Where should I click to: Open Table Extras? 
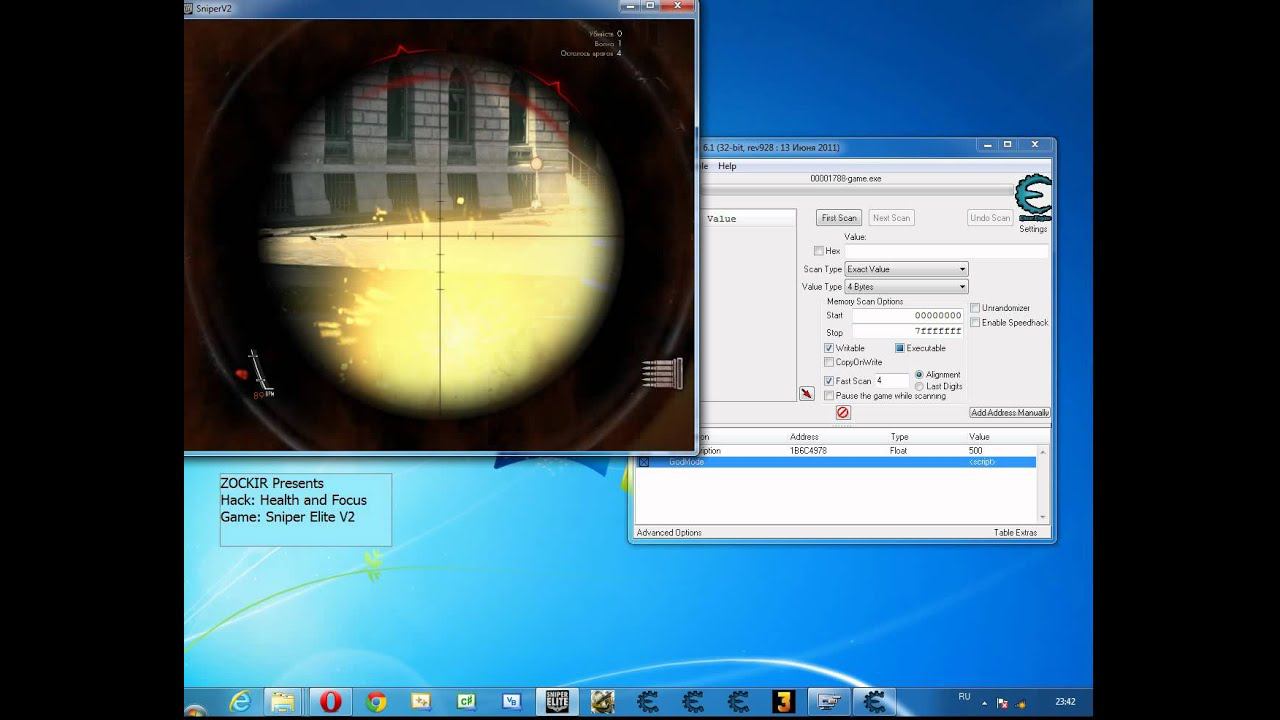tap(1015, 533)
